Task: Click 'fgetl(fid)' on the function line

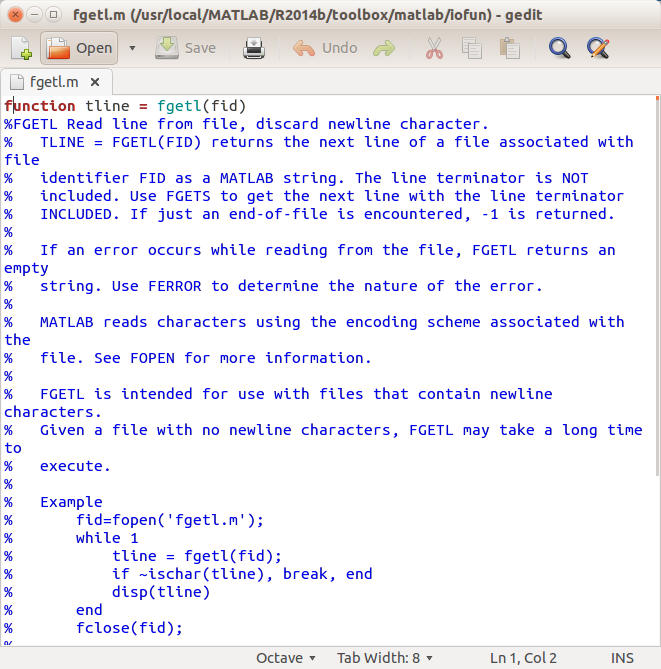Action: [201, 106]
